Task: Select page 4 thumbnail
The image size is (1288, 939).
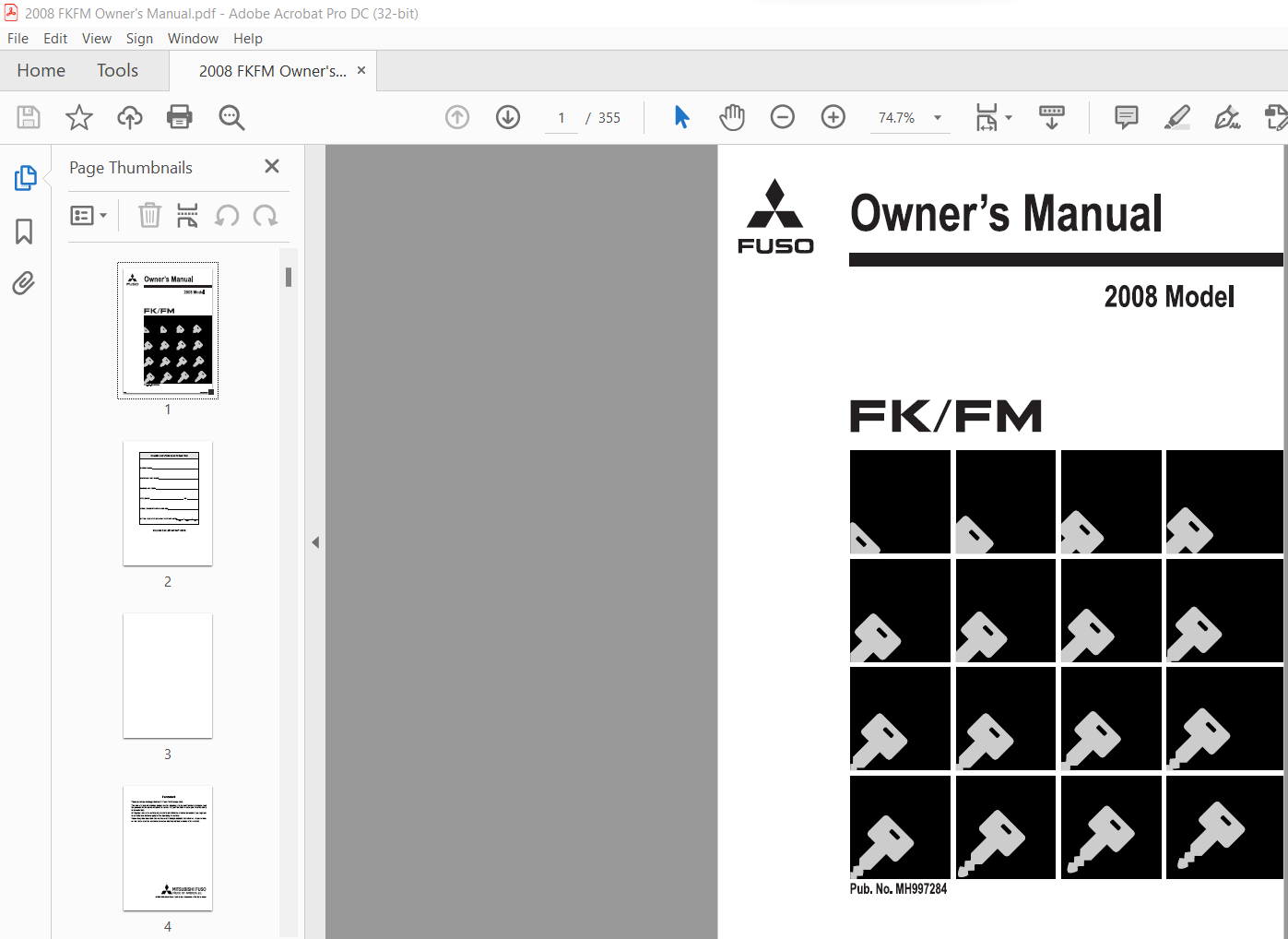Action: [168, 849]
